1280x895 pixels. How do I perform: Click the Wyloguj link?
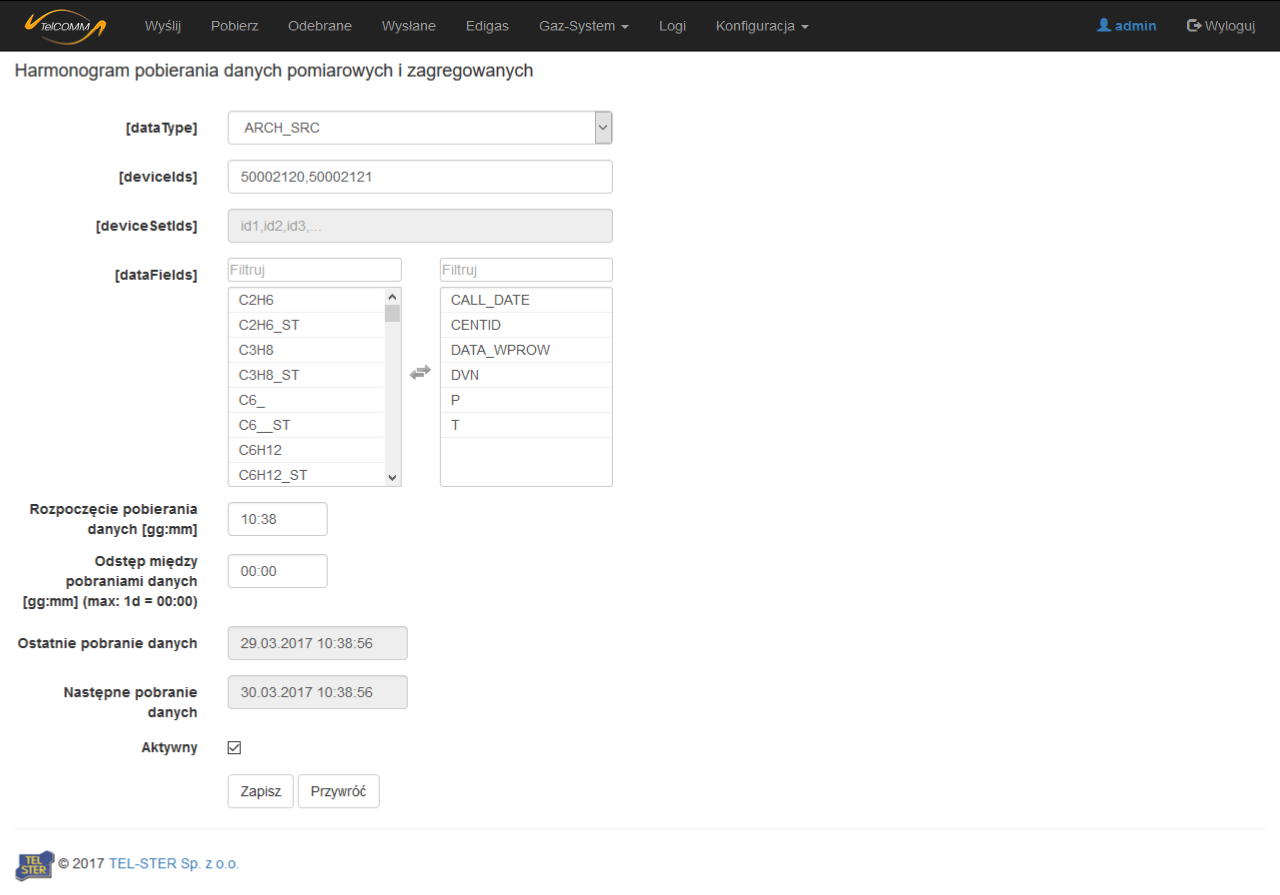tap(1221, 26)
